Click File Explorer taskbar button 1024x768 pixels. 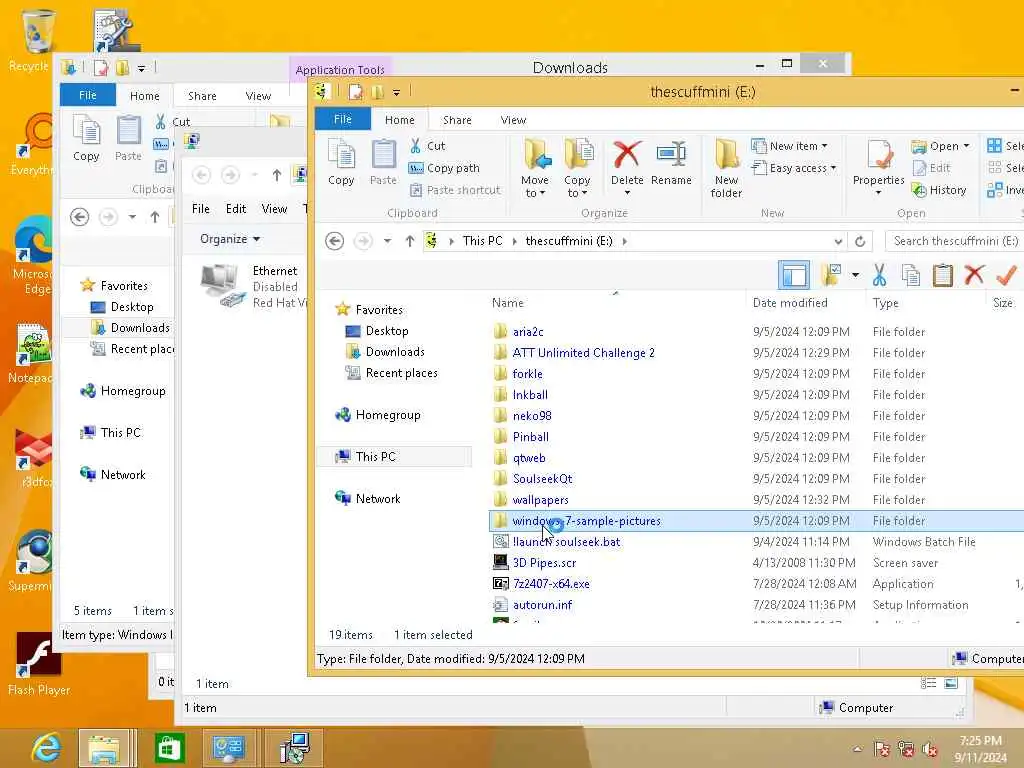coord(104,748)
